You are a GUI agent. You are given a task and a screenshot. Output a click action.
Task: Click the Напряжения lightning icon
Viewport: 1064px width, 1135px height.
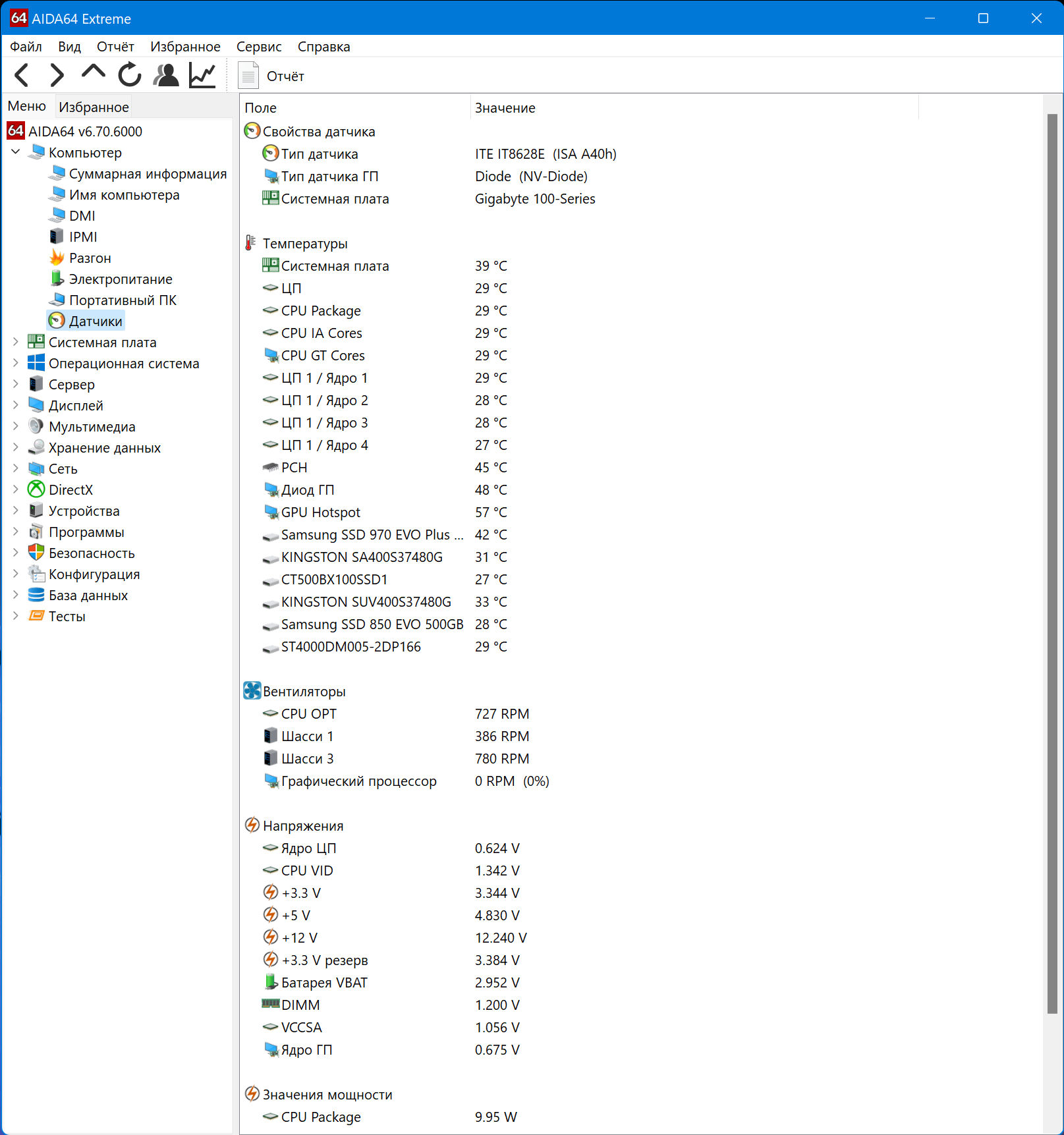click(x=252, y=825)
